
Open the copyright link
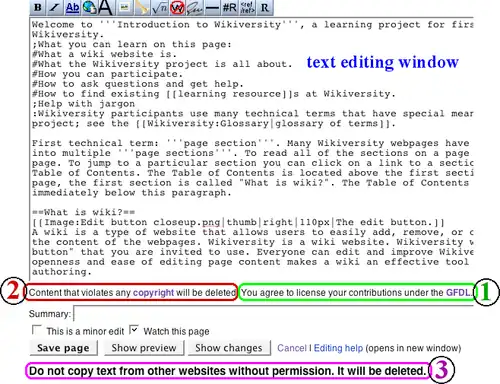(153, 293)
